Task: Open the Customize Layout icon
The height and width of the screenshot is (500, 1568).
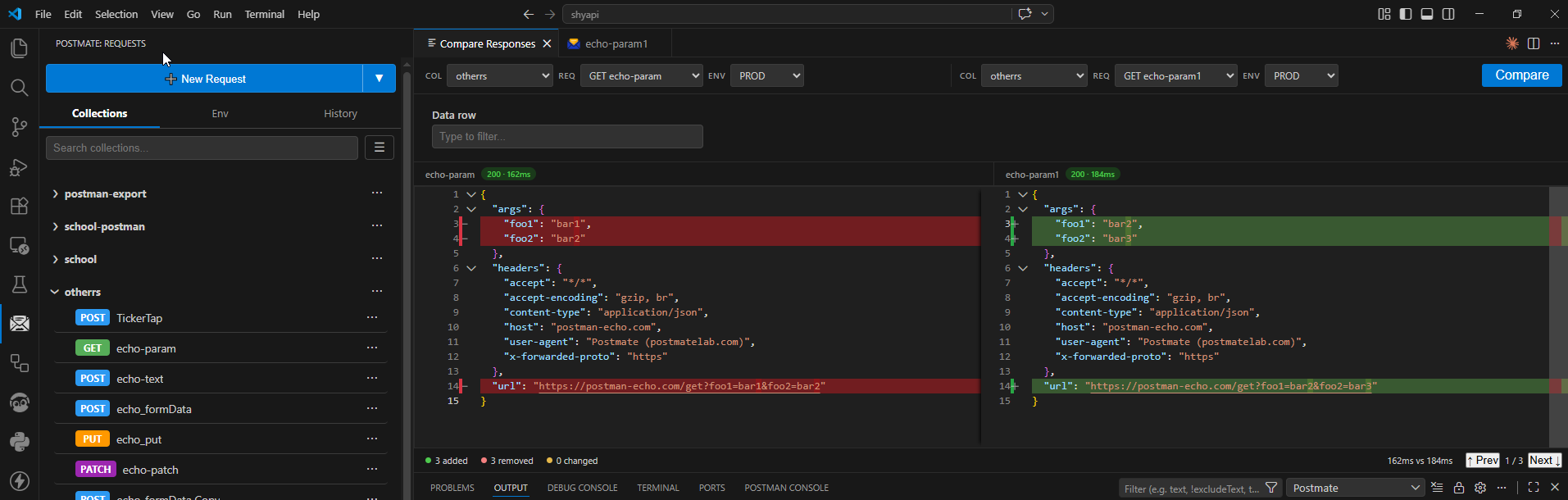Action: point(1384,14)
